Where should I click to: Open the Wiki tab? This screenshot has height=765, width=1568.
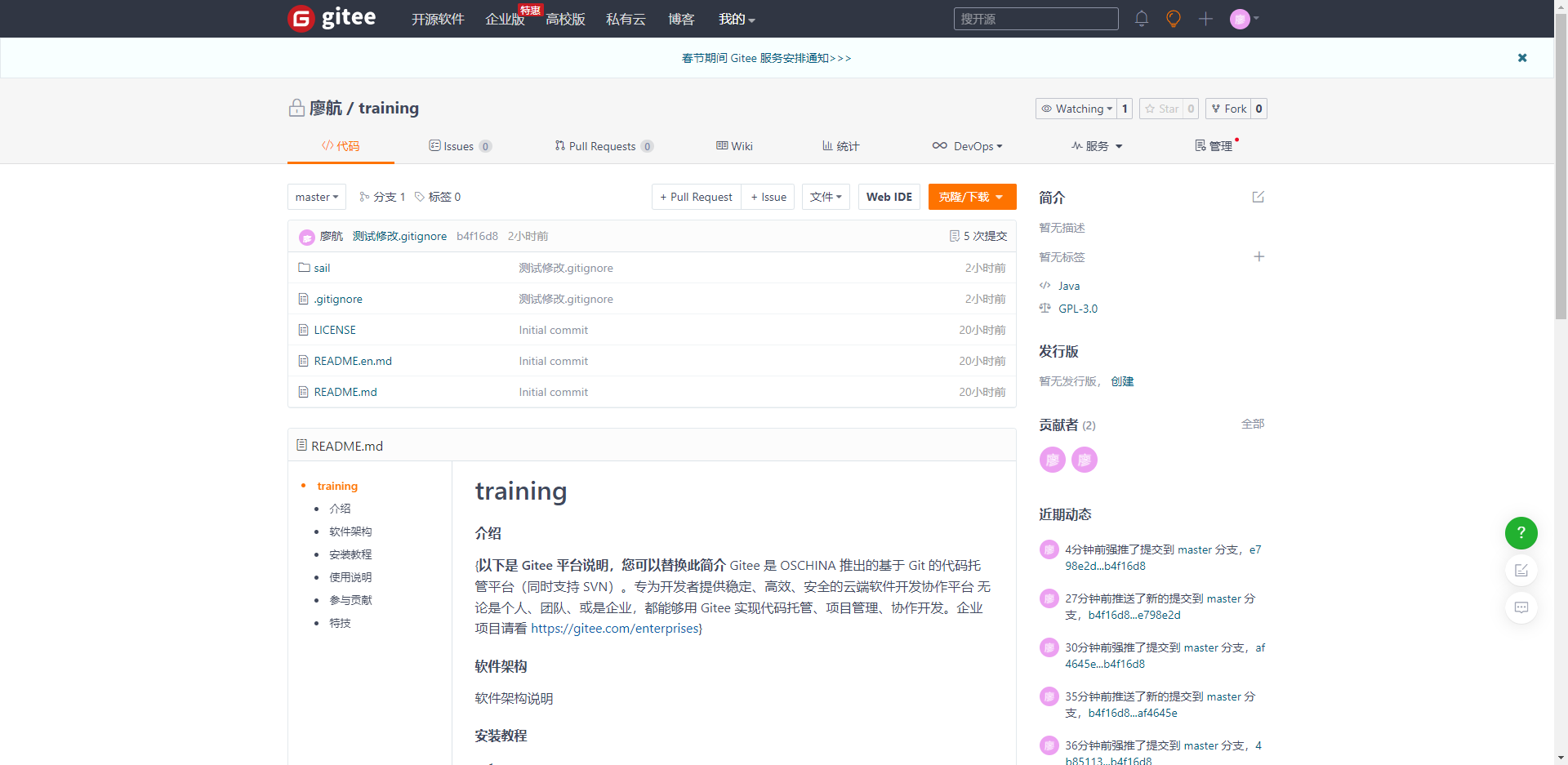(734, 146)
